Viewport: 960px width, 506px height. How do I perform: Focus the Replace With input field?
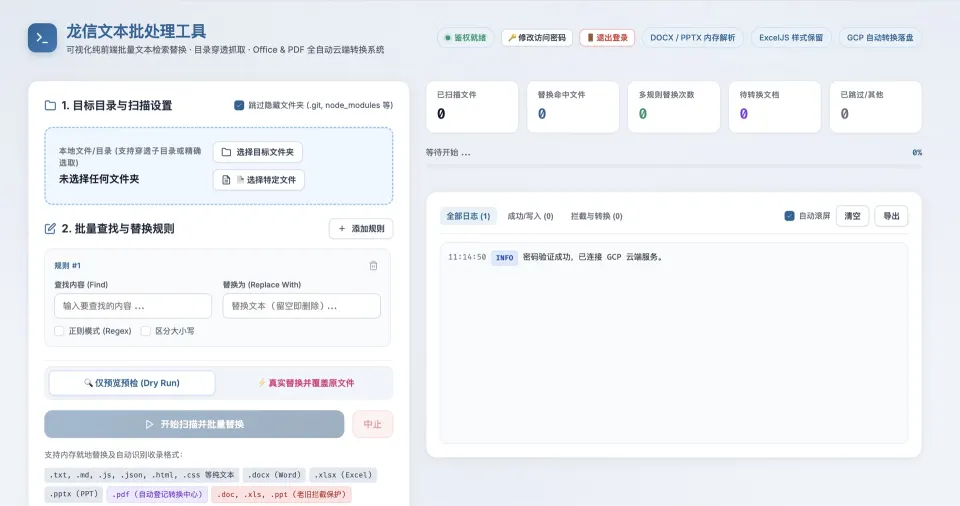click(x=301, y=306)
